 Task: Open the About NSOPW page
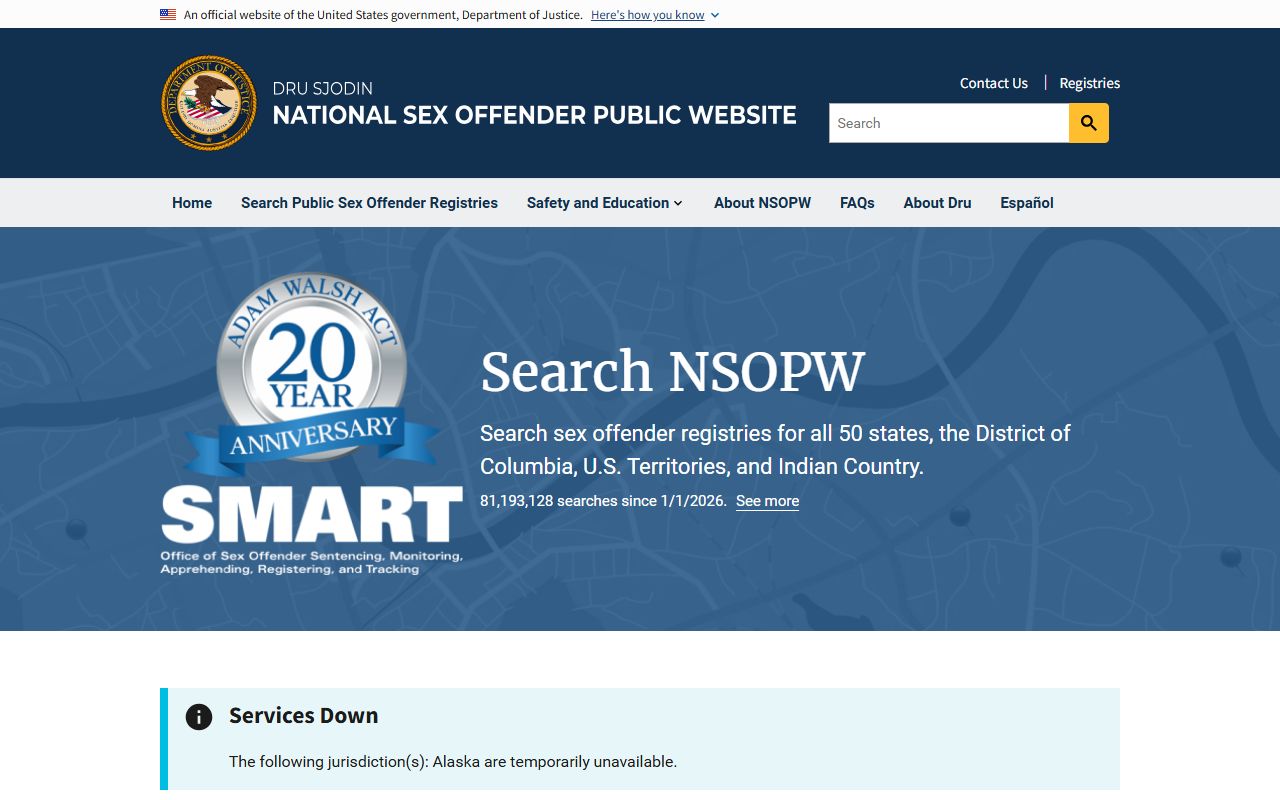coord(762,203)
